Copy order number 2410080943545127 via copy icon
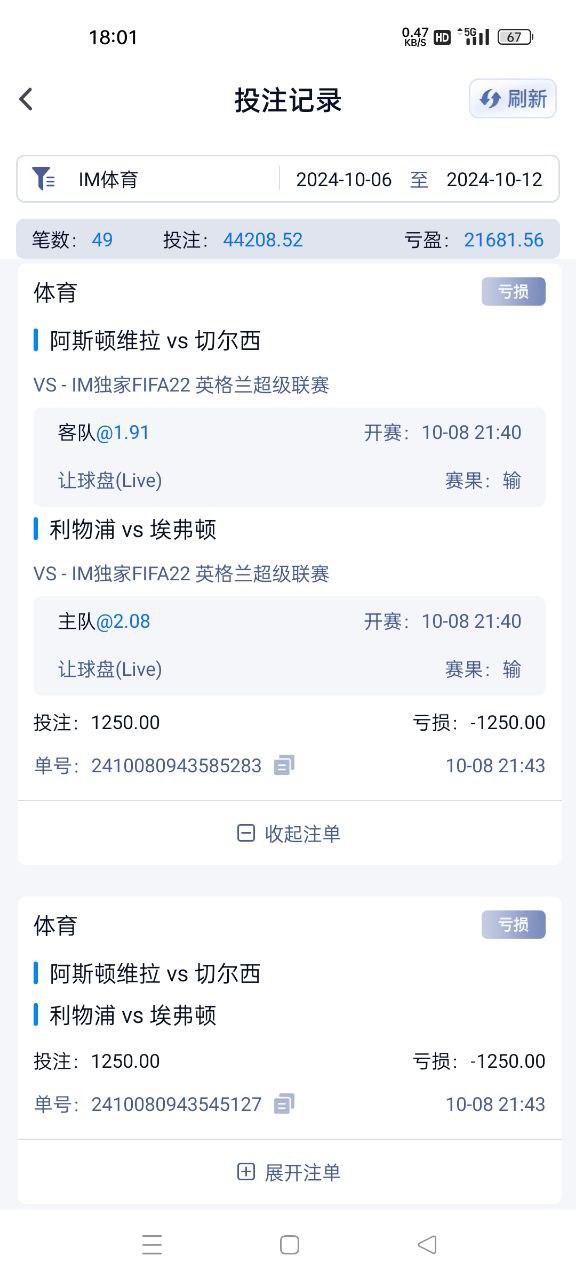The image size is (576, 1280). click(283, 1104)
